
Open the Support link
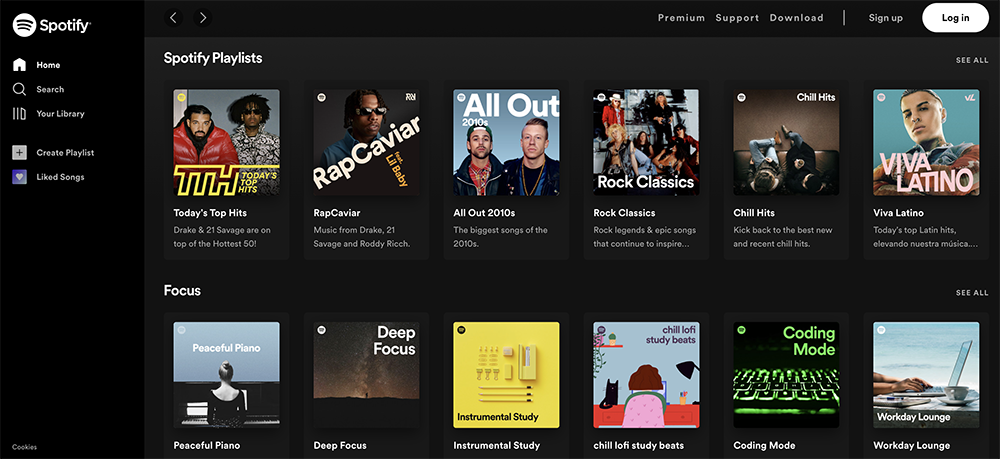click(x=737, y=18)
